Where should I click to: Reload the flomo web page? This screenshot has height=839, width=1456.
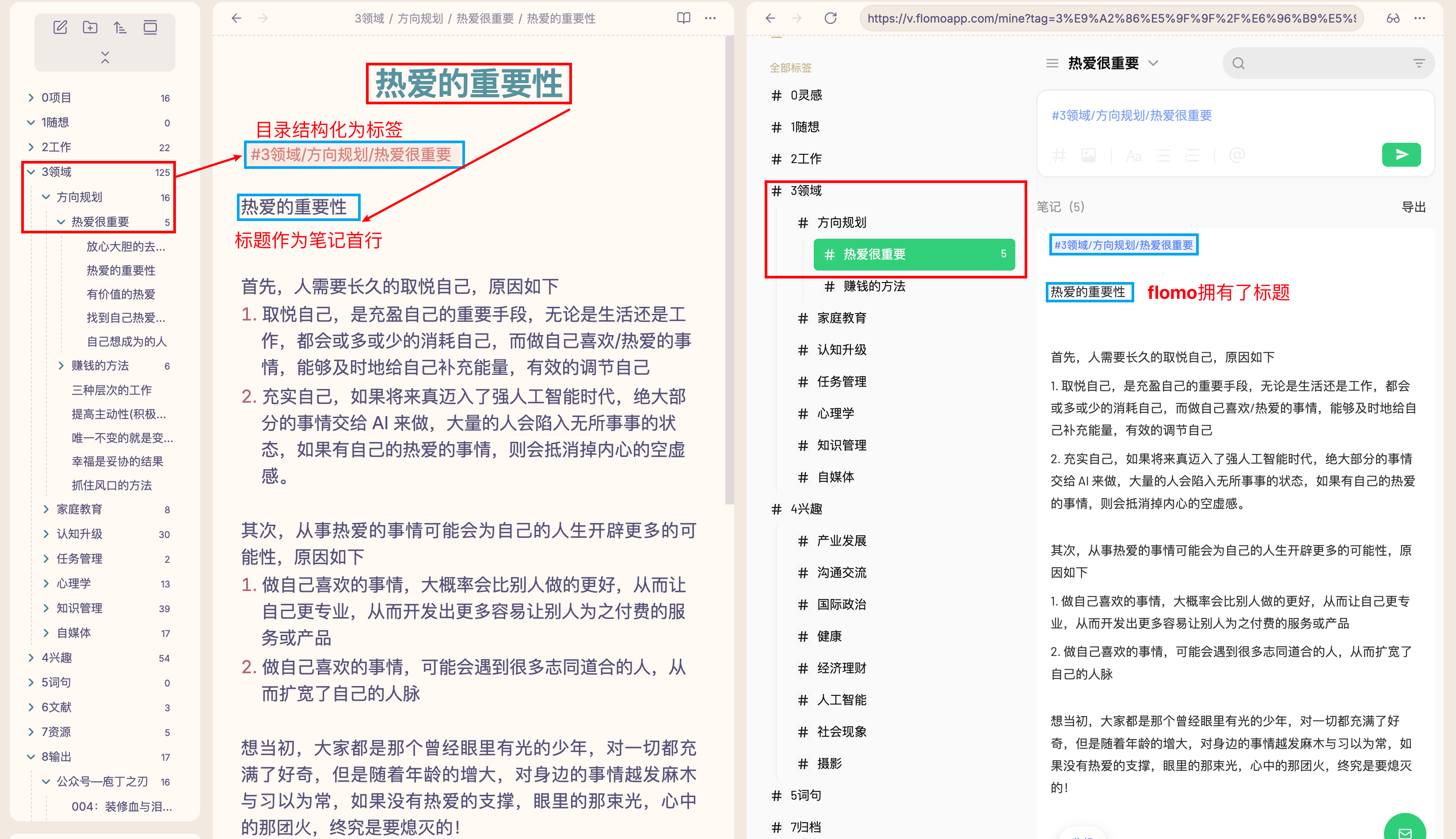click(x=830, y=18)
